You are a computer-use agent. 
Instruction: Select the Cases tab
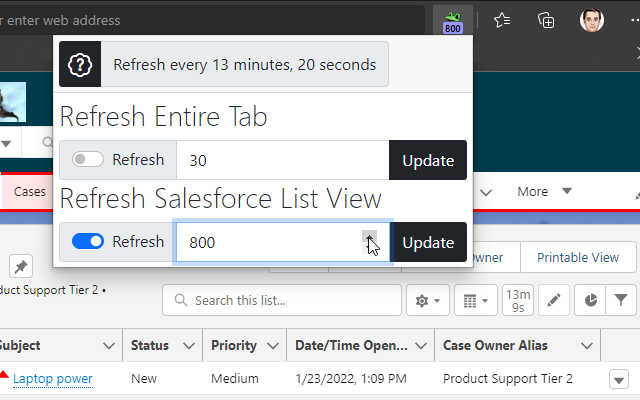(x=29, y=191)
